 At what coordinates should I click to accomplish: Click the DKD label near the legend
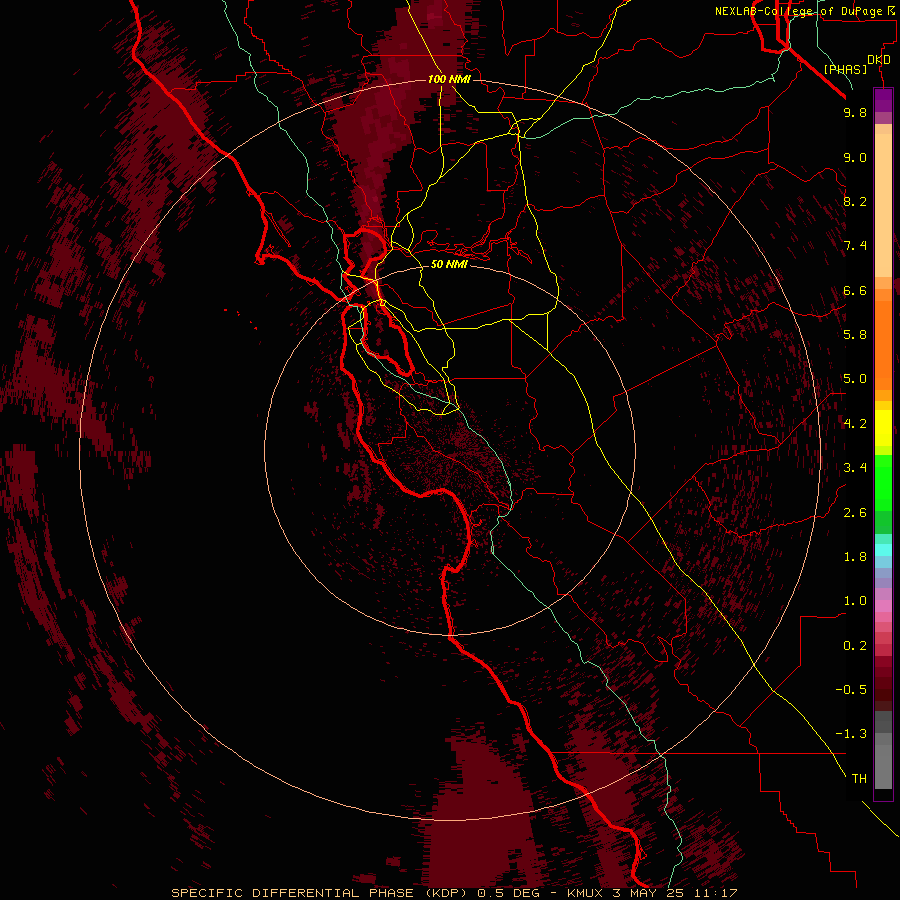click(879, 60)
